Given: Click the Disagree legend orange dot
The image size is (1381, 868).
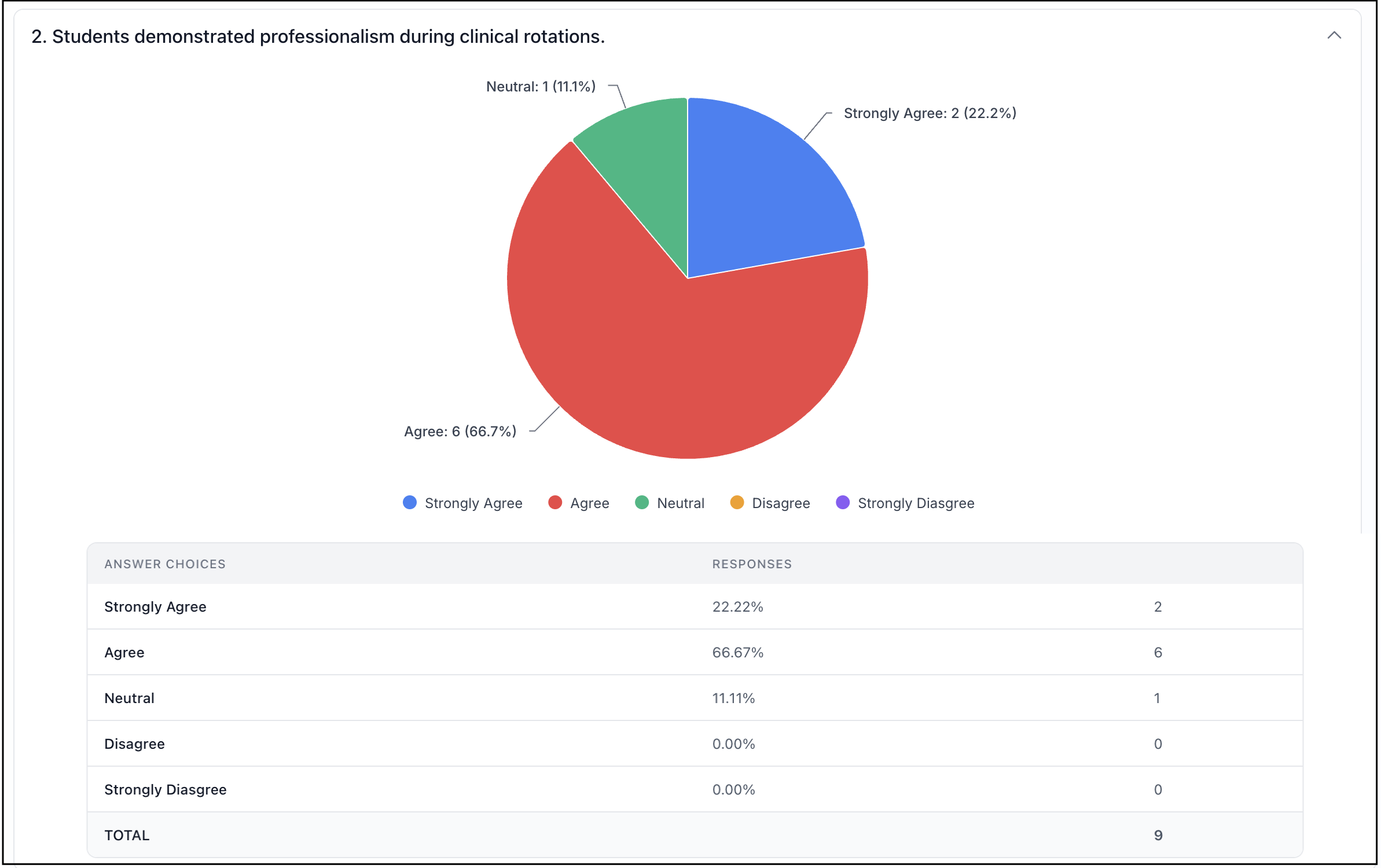Looking at the screenshot, I should 737,502.
